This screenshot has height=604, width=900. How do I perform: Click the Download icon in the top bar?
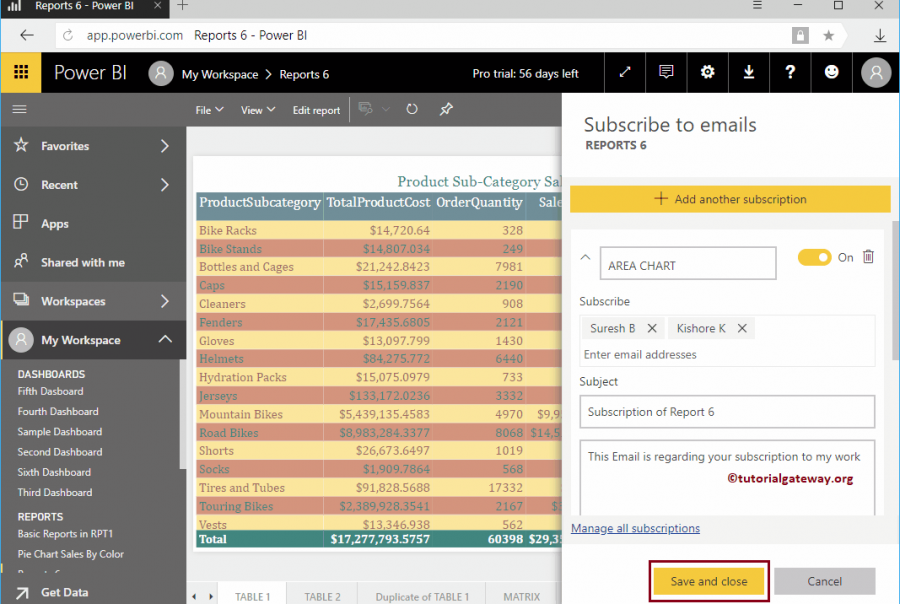(x=748, y=72)
